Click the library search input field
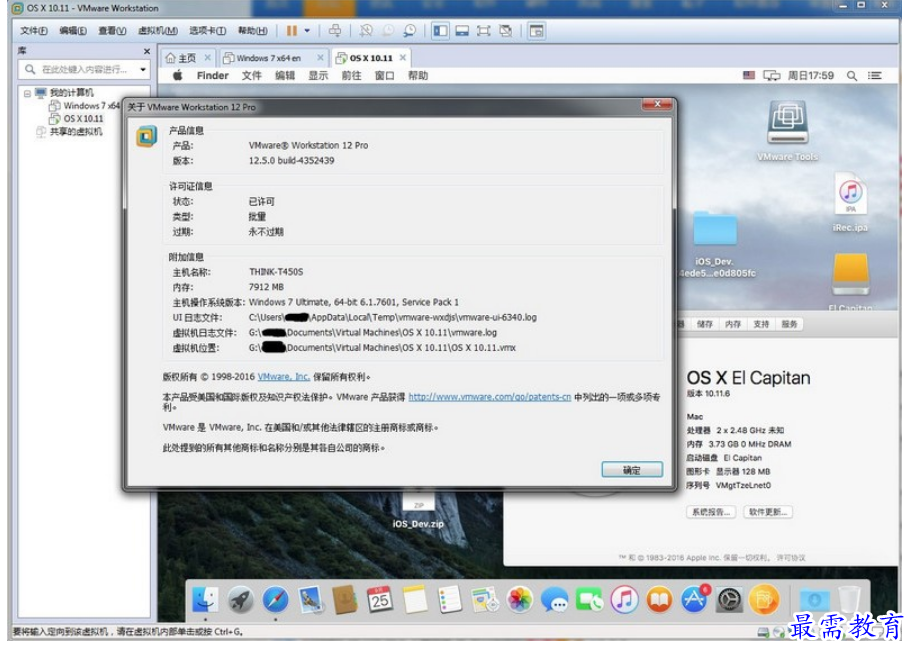This screenshot has height=658, width=912. click(x=83, y=69)
